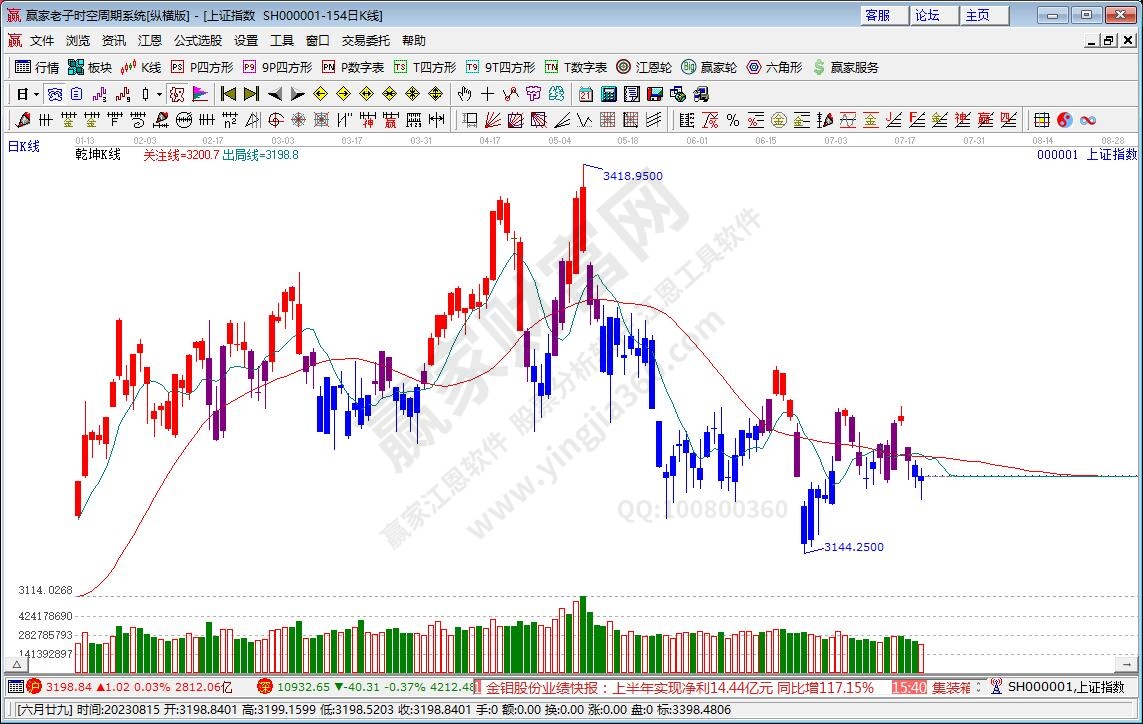
Task: Expand the candlestick style dropdown arrow
Action: 160,94
